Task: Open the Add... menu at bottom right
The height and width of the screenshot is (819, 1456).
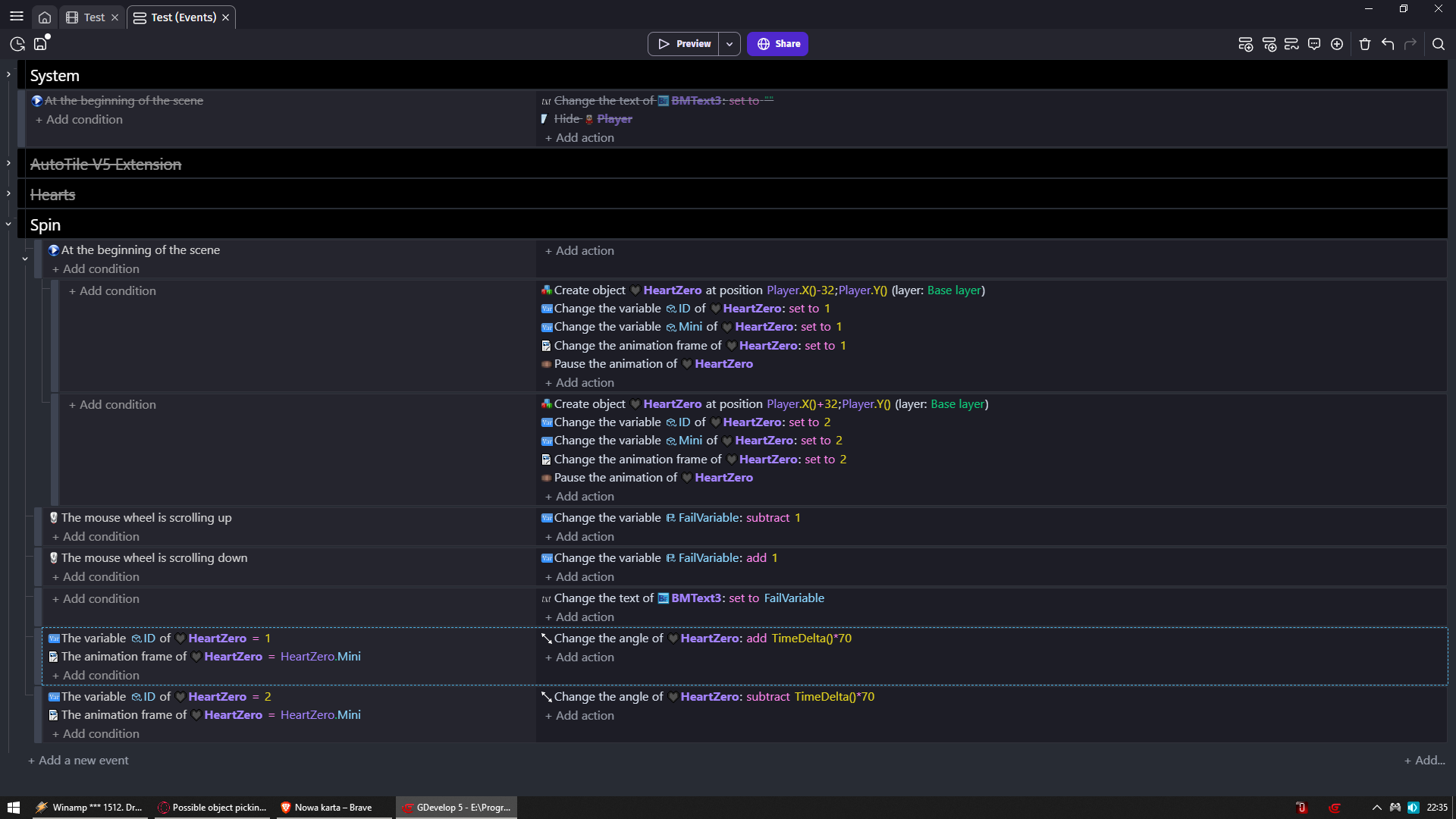Action: (x=1424, y=761)
